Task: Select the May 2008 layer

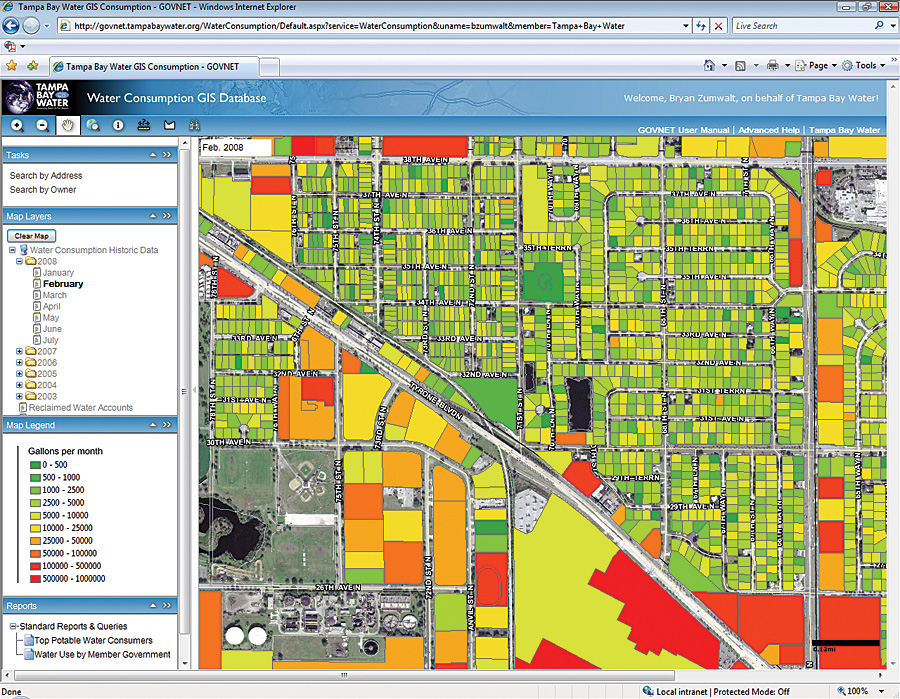Action: (x=51, y=318)
